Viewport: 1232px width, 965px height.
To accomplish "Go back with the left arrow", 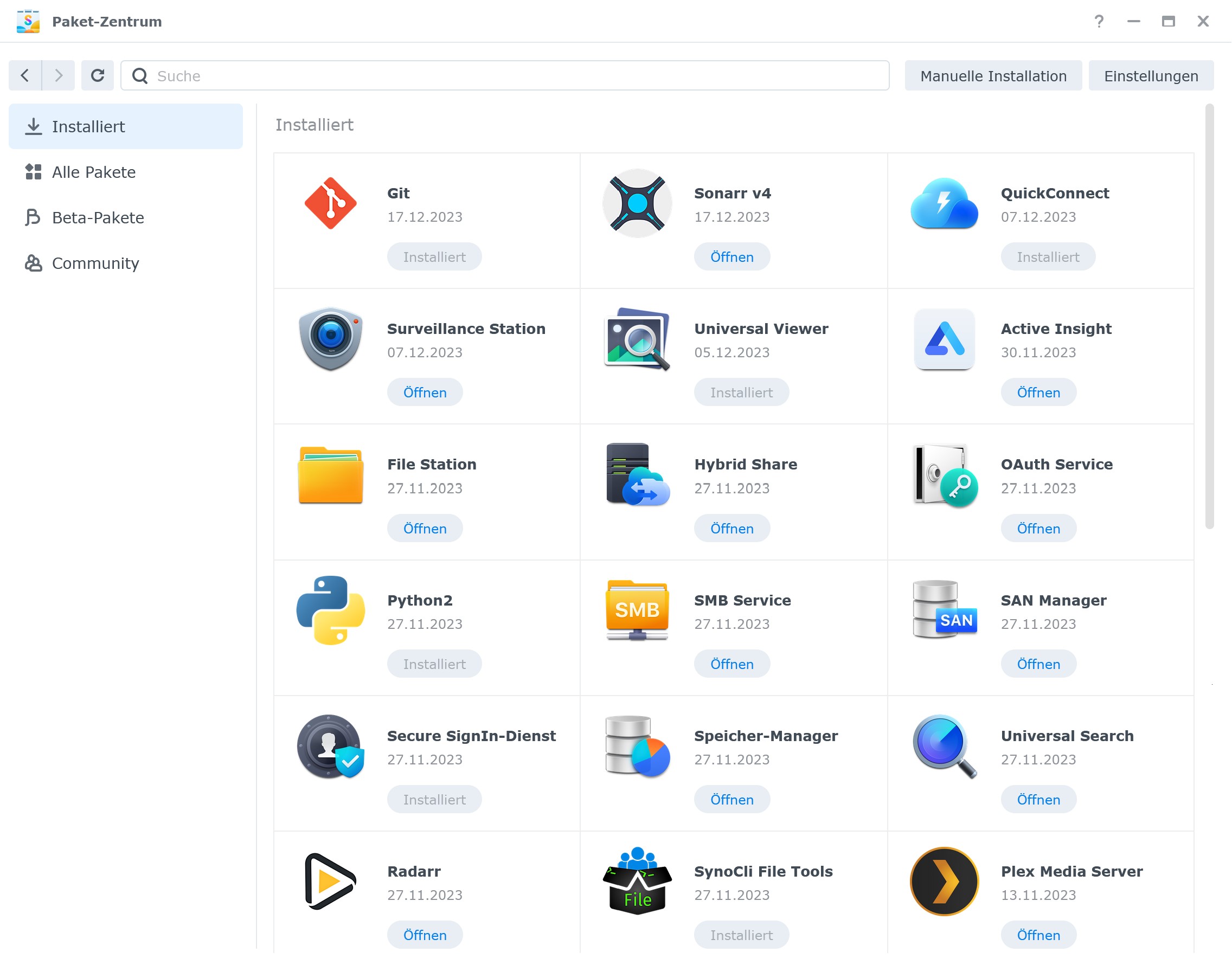I will coord(25,76).
